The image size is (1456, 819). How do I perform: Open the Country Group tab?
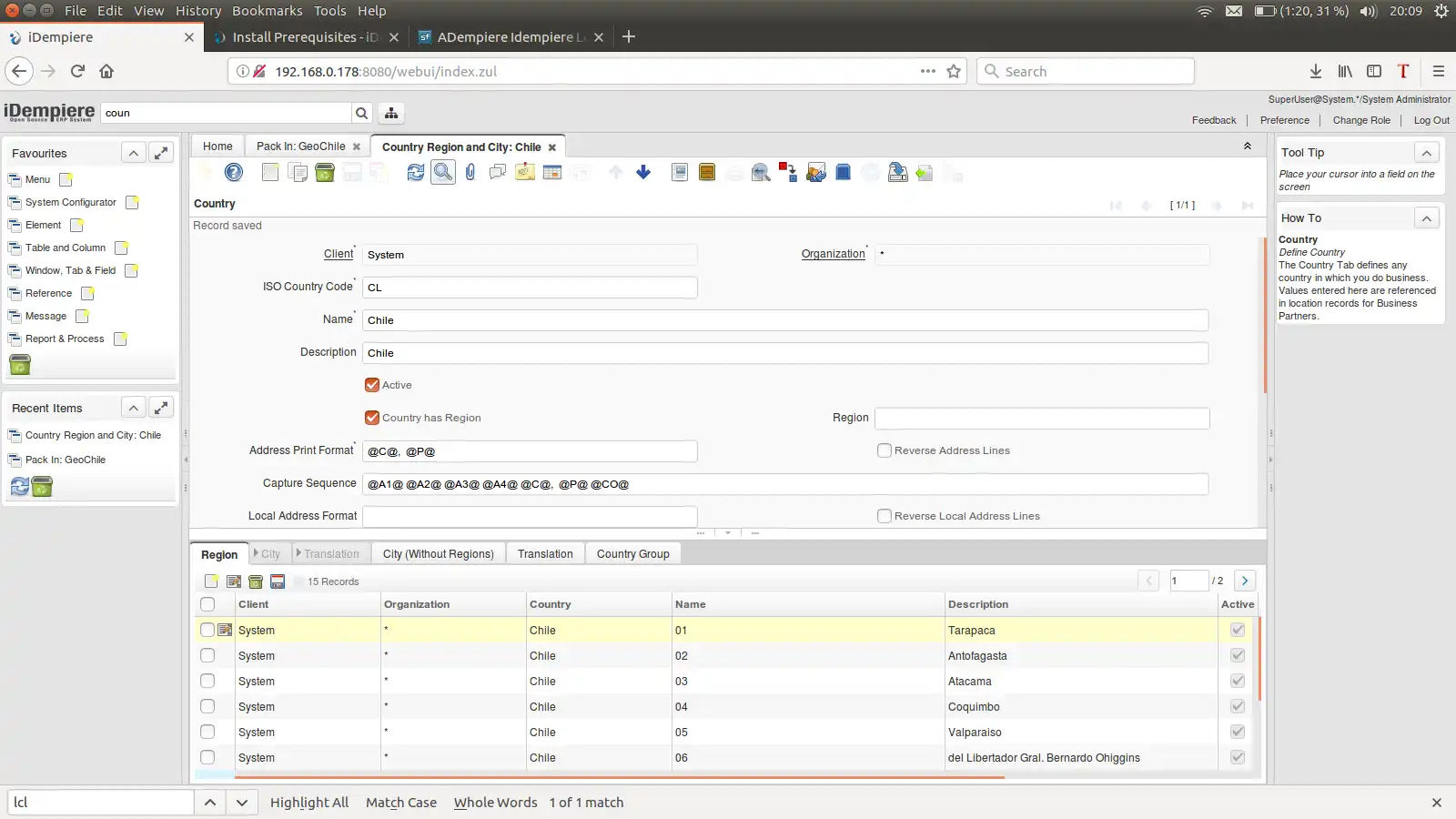pyautogui.click(x=633, y=553)
